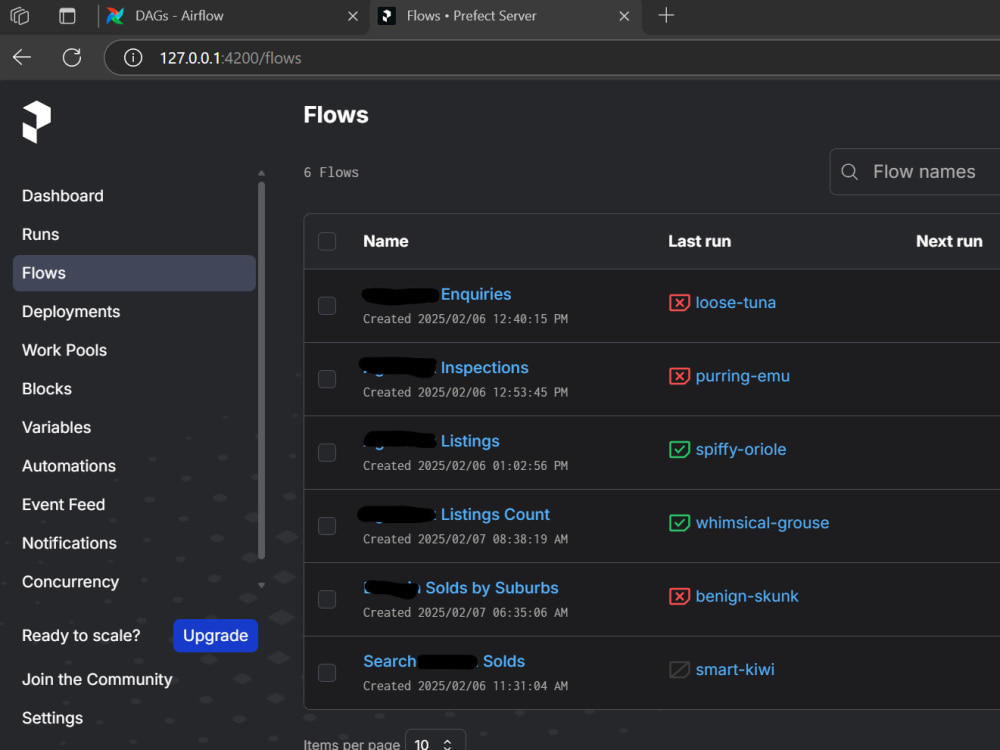Click completed status icon beside whimsical-grouse
The height and width of the screenshot is (750, 1000).
679,522
